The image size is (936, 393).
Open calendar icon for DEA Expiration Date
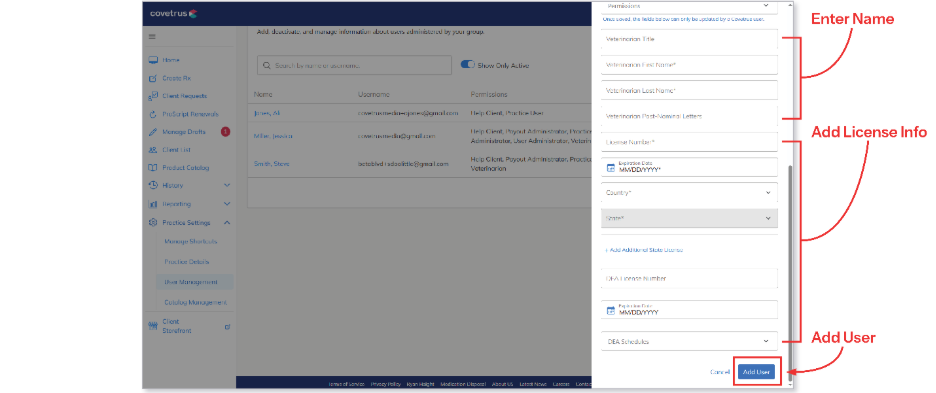click(610, 311)
